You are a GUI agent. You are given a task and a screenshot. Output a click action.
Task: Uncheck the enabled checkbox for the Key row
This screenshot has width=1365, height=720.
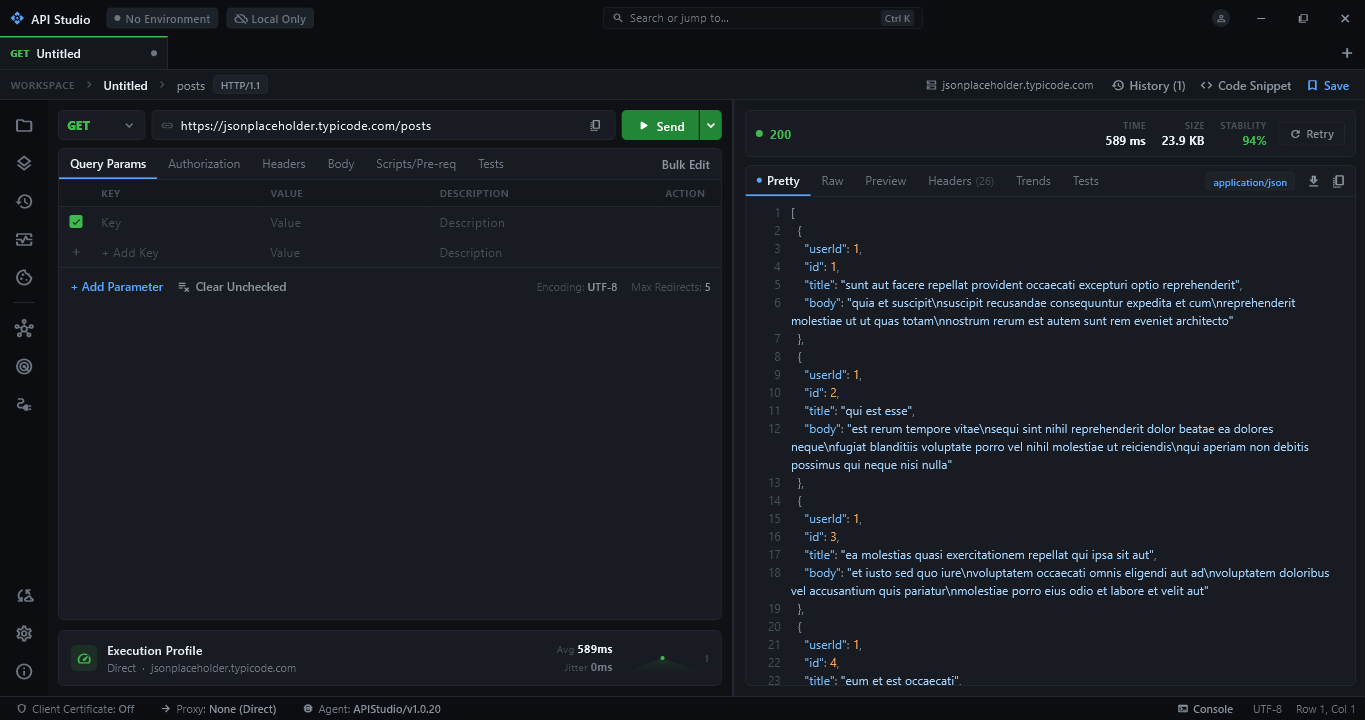click(x=76, y=222)
